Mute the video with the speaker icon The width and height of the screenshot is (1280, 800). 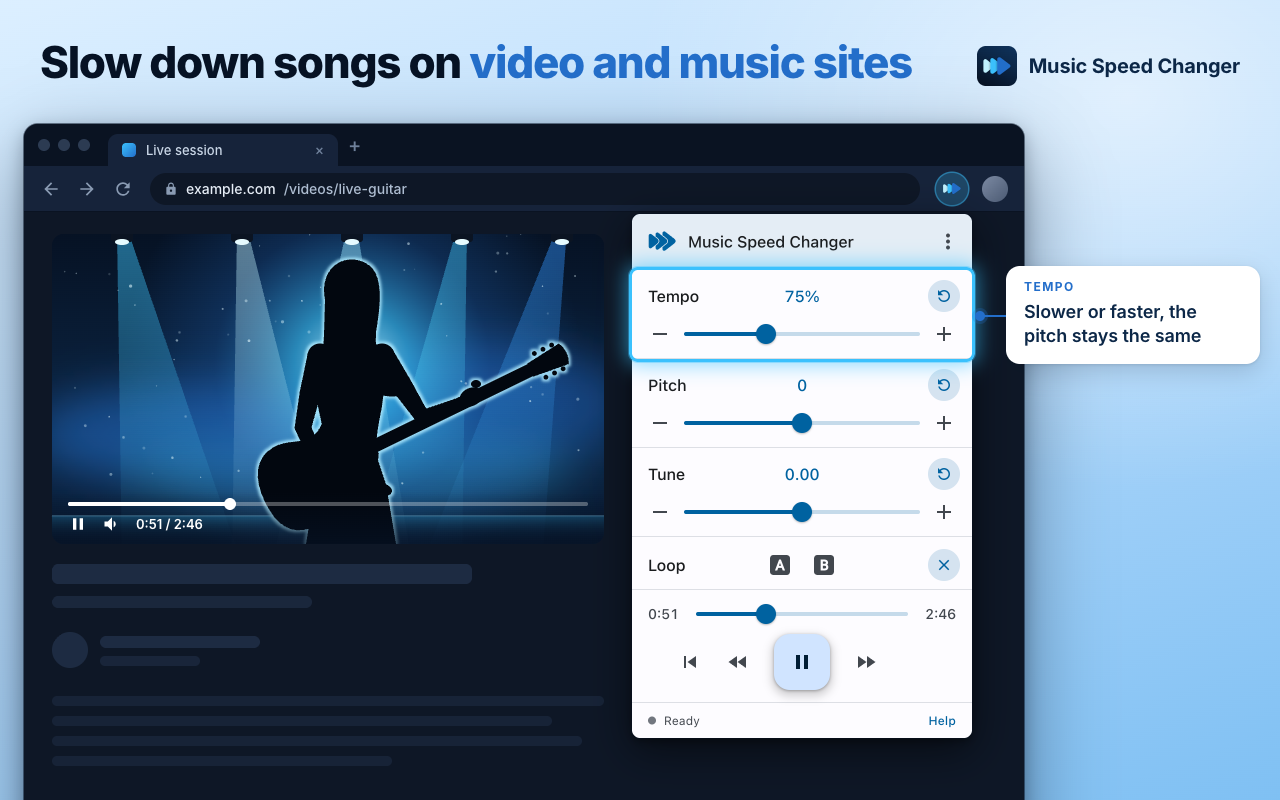tap(110, 524)
